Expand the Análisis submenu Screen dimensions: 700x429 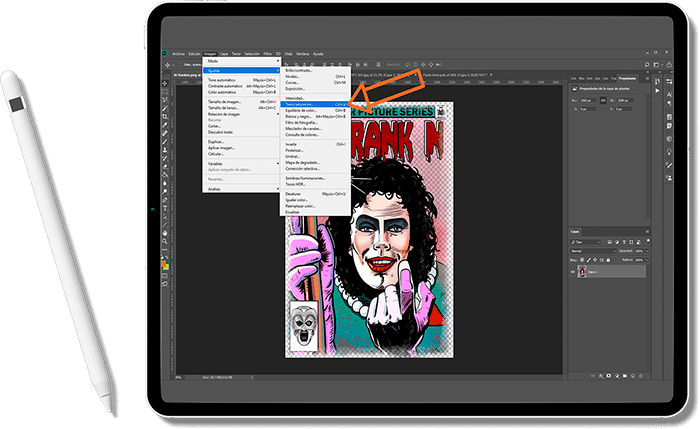click(x=242, y=189)
